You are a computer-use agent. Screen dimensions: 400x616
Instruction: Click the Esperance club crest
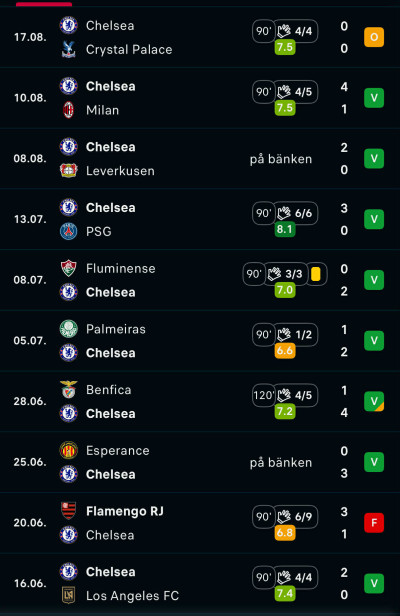coord(68,451)
